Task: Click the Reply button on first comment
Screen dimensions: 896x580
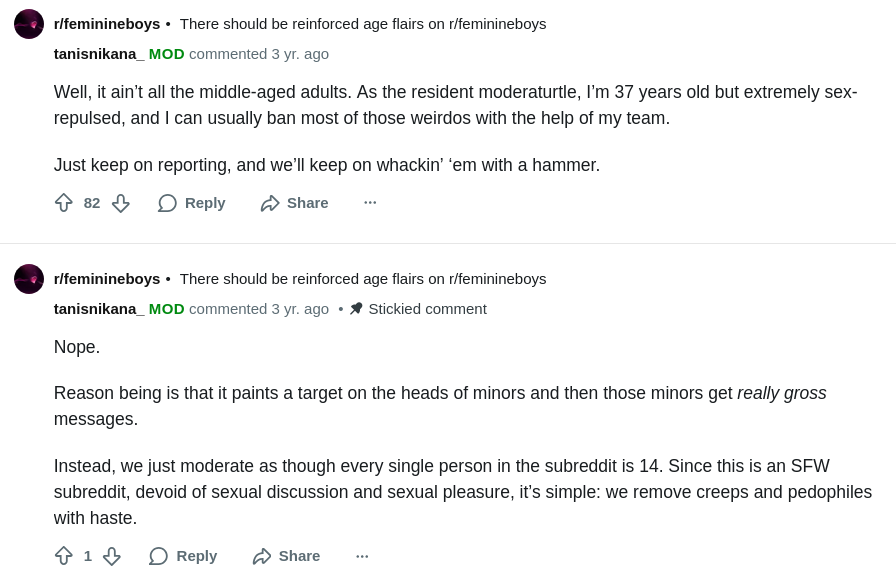Action: click(192, 203)
